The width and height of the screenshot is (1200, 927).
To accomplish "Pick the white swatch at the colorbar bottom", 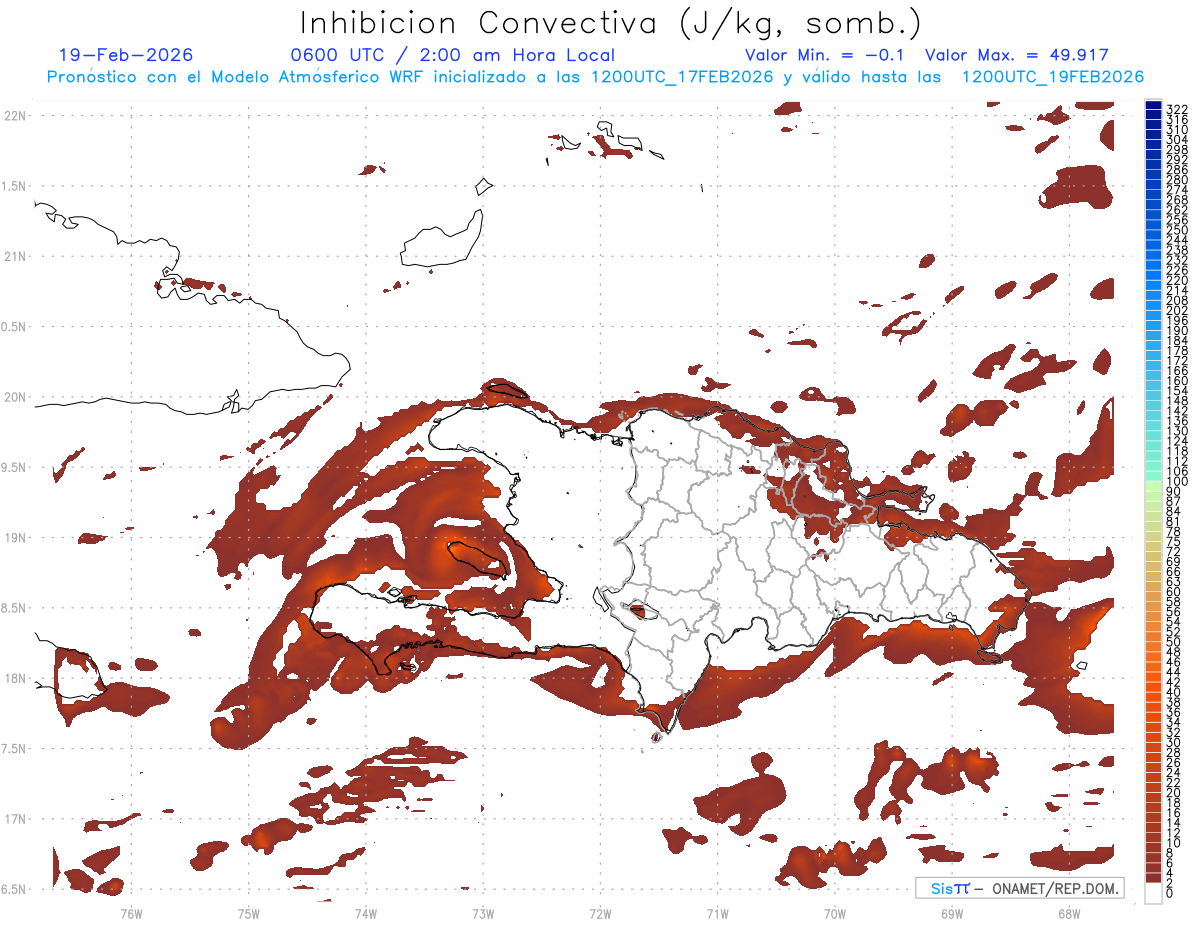I will pos(1153,893).
